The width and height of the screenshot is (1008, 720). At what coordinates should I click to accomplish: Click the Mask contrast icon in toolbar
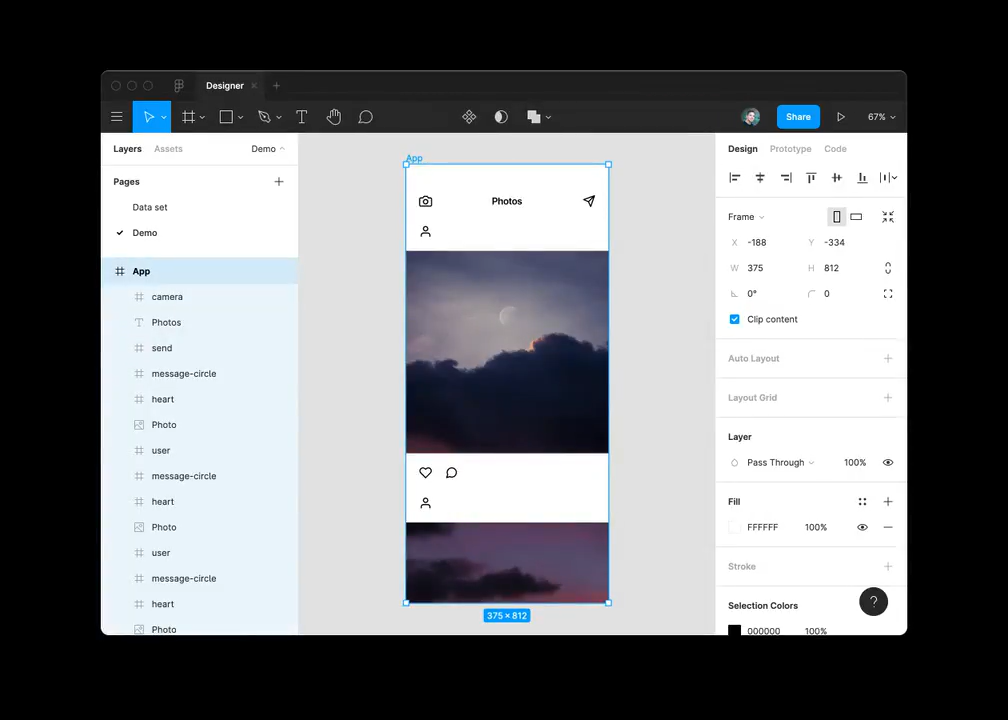(x=501, y=117)
